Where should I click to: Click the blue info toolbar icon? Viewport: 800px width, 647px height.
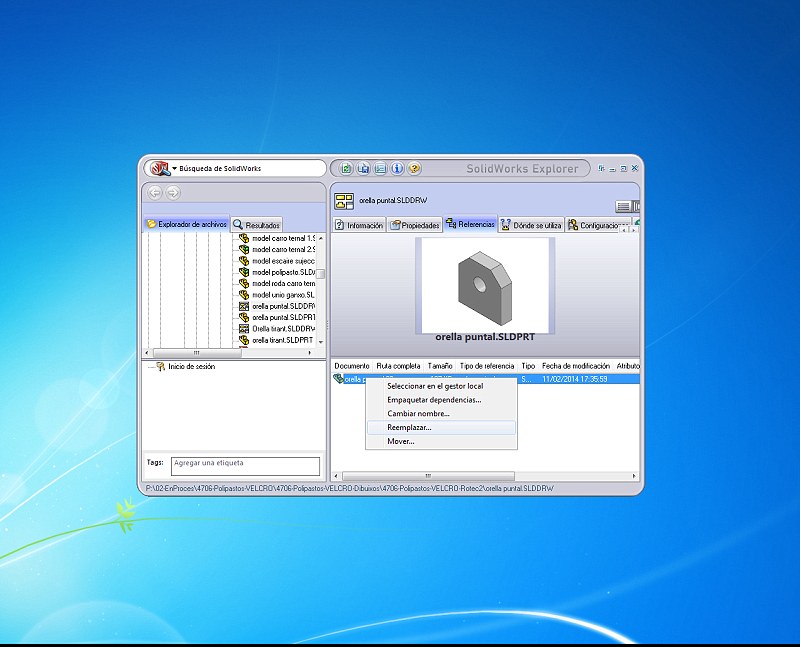(x=397, y=168)
